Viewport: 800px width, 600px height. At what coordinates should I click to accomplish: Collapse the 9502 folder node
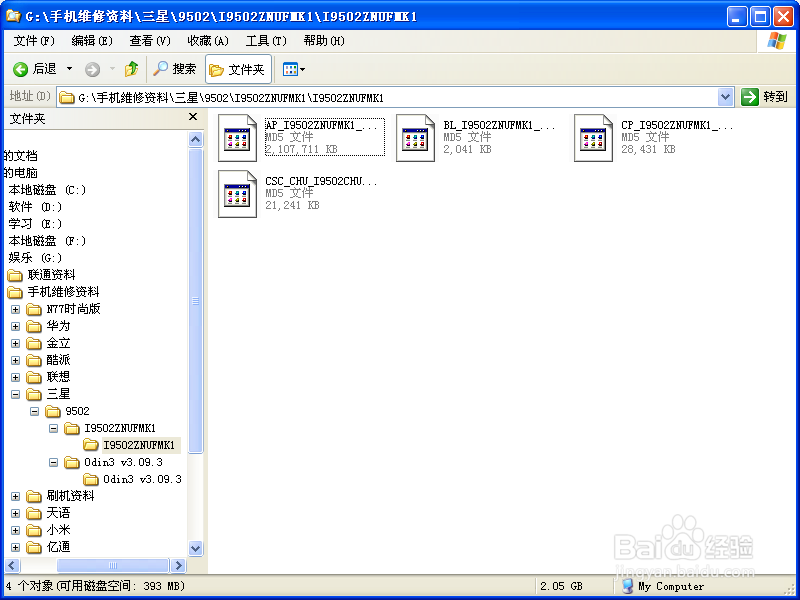[x=34, y=411]
